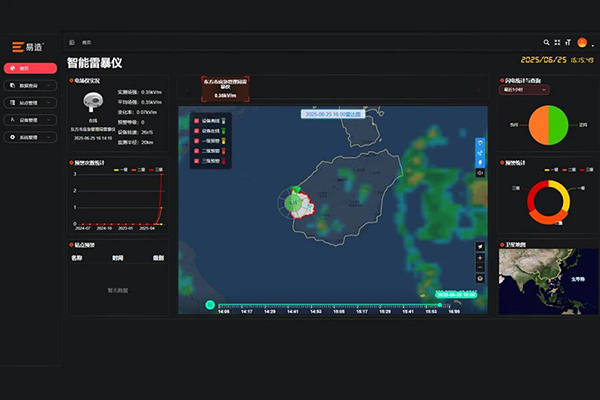Viewport: 600px width, 400px height.
Task: Click the 名称 column header in alarm table
Action: click(77, 258)
